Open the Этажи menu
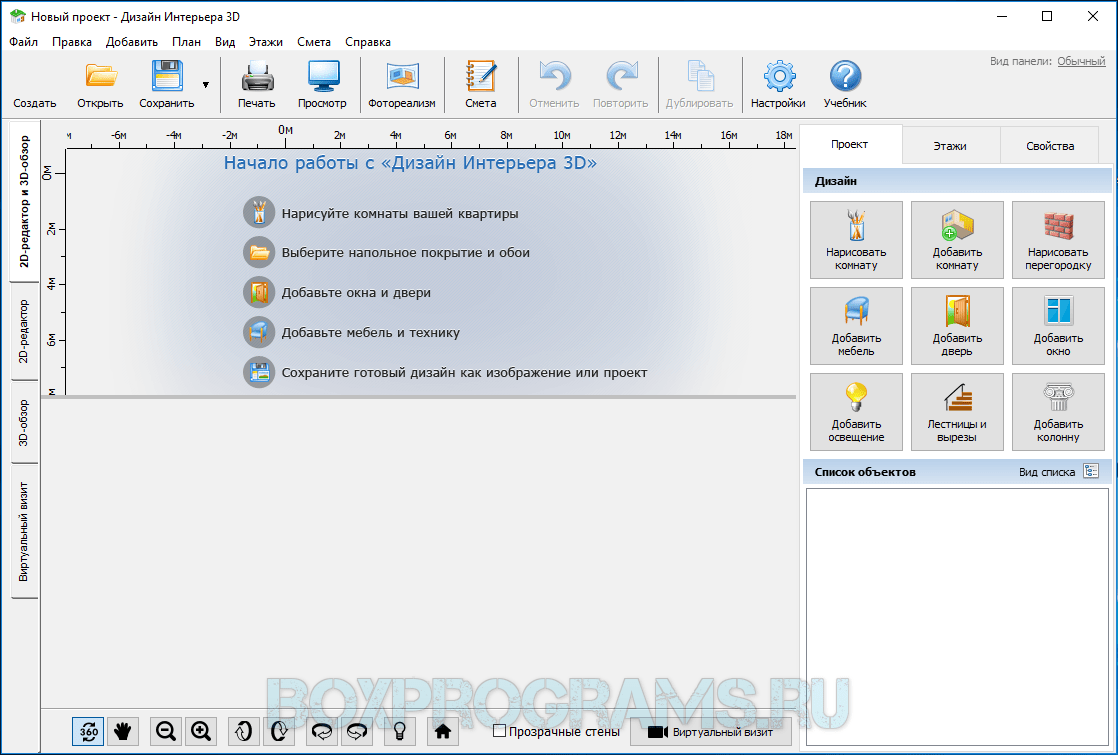Screen dimensions: 1118x755 pyautogui.click(x=266, y=42)
